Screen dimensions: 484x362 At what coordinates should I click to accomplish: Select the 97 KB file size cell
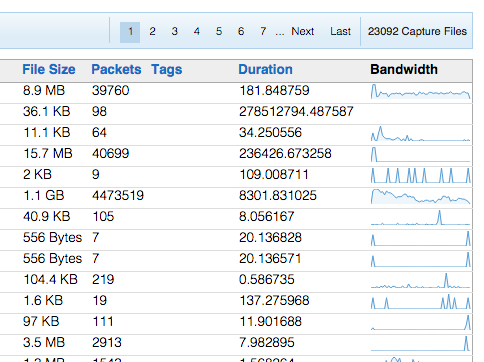tap(41, 322)
